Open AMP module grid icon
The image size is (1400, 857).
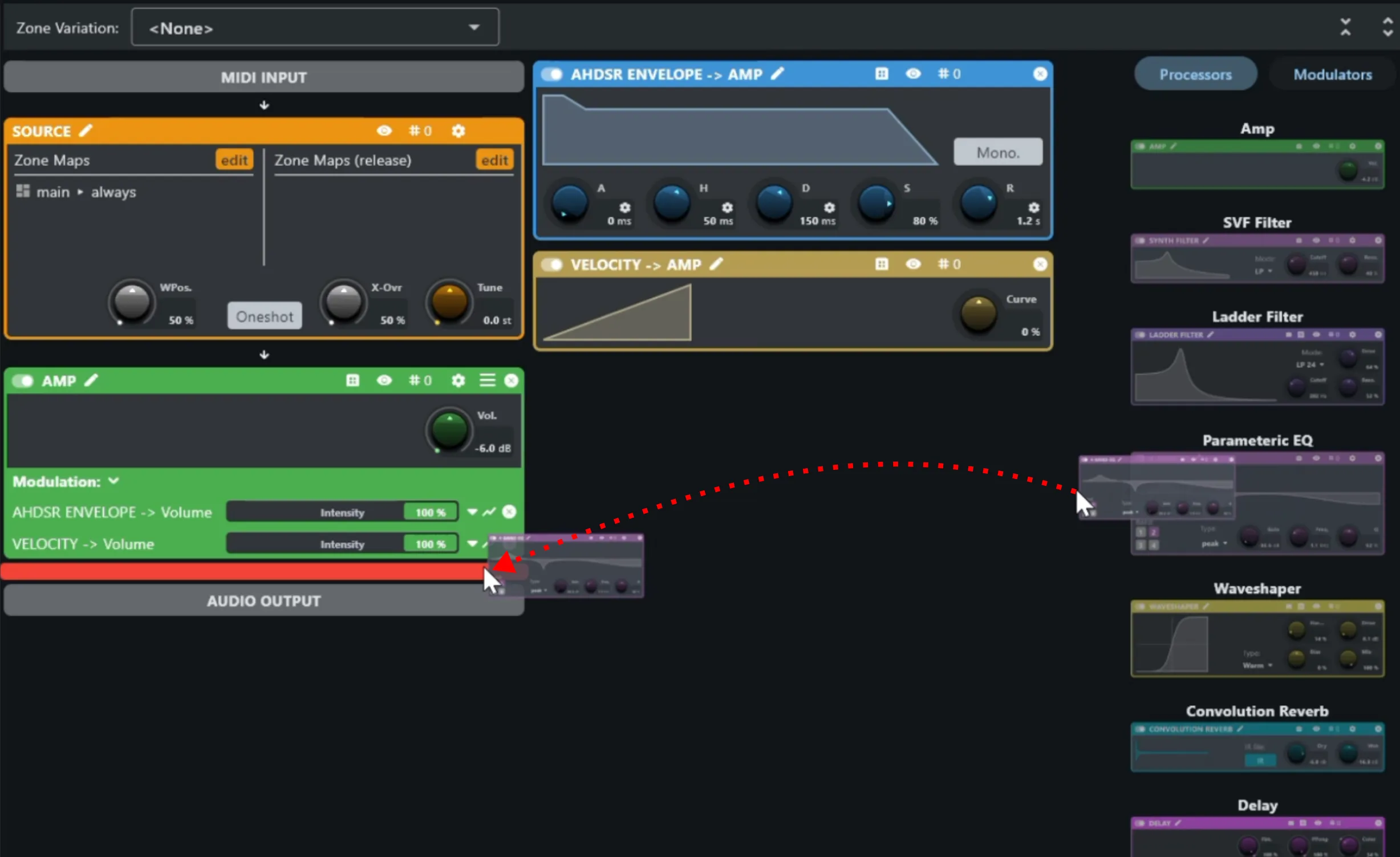[352, 380]
